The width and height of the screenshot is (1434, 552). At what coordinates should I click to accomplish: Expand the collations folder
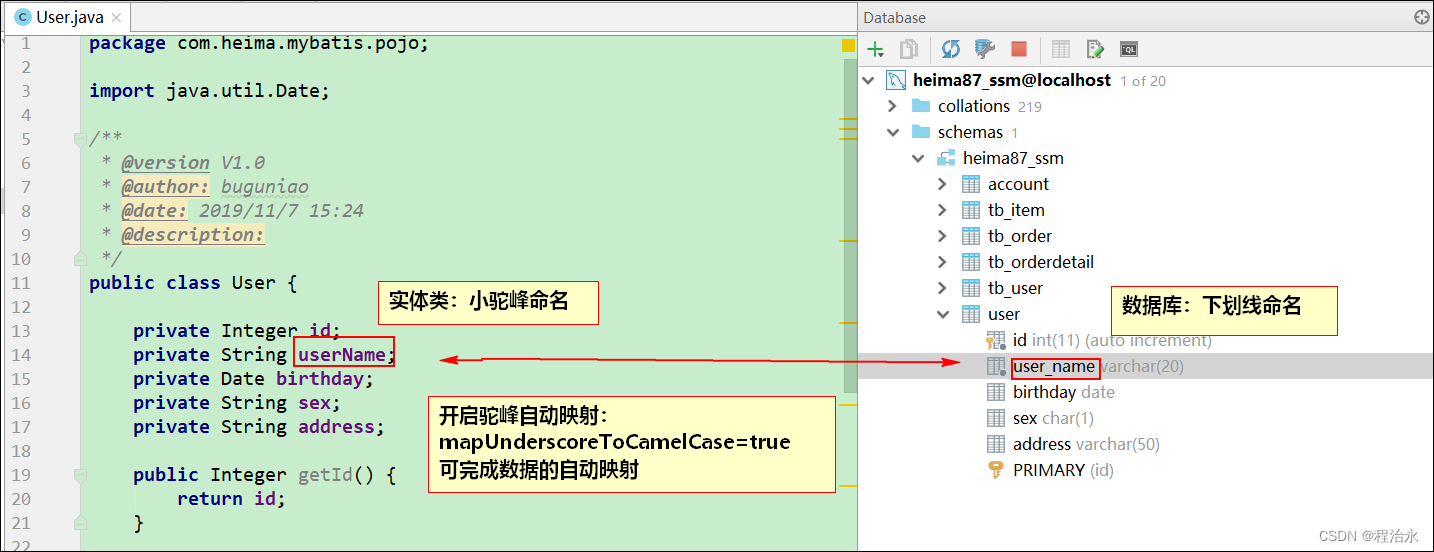tap(893, 106)
